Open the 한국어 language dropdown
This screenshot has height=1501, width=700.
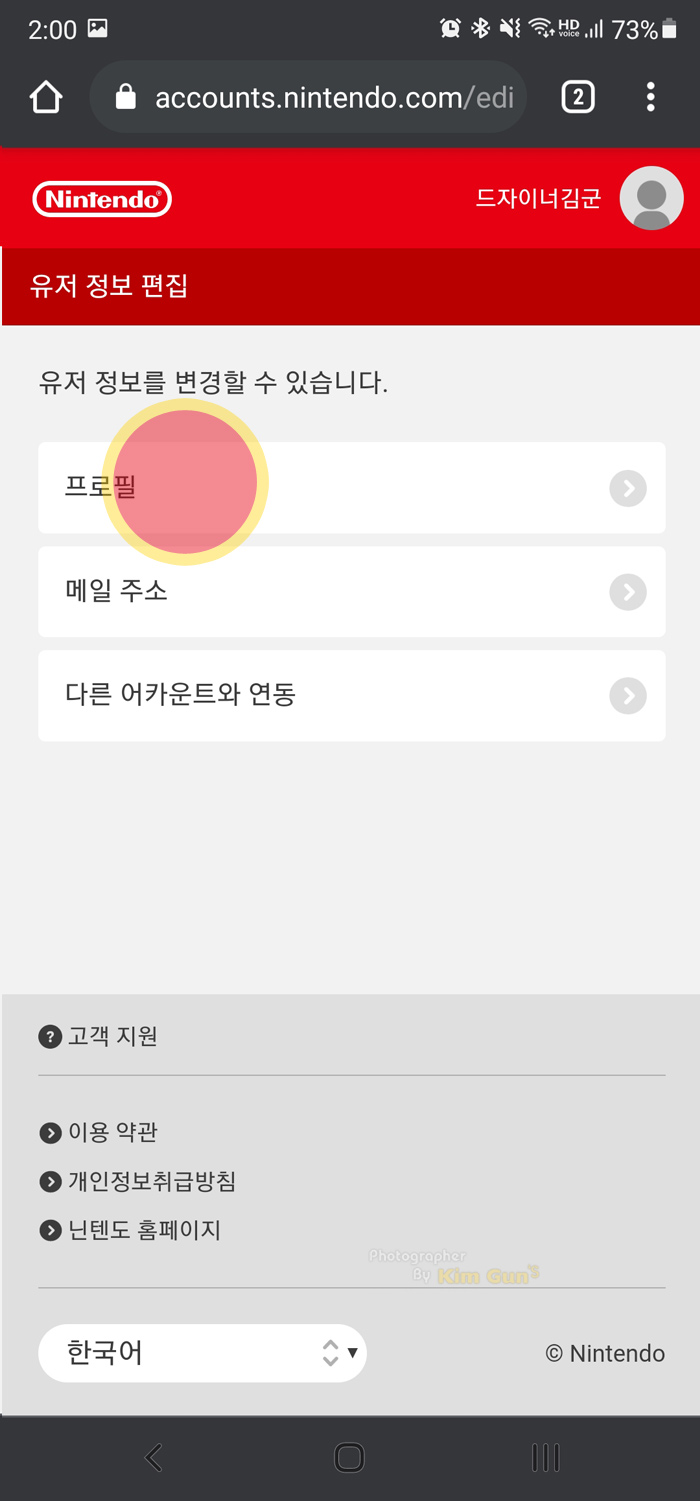point(202,1353)
